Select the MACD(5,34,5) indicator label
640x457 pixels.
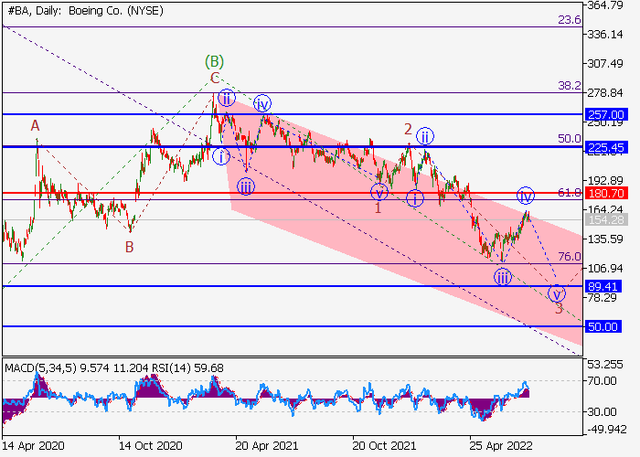point(40,368)
